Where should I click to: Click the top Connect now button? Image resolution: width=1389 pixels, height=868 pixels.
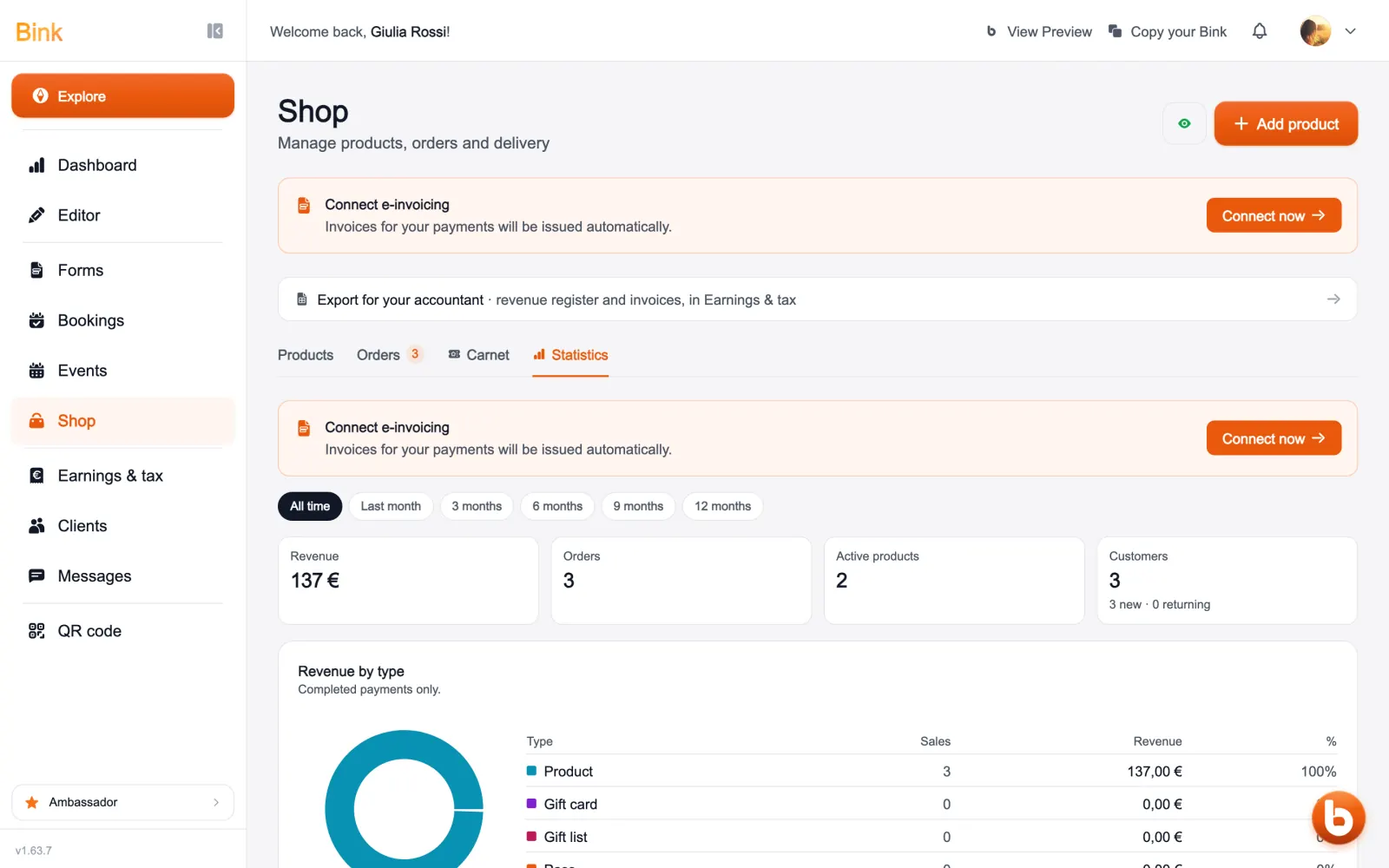point(1274,215)
